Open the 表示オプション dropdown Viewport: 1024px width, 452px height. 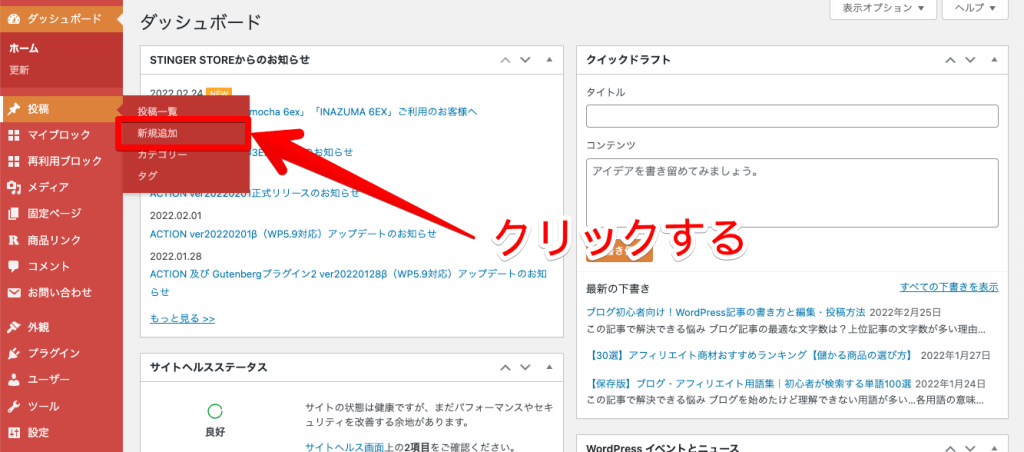883,8
